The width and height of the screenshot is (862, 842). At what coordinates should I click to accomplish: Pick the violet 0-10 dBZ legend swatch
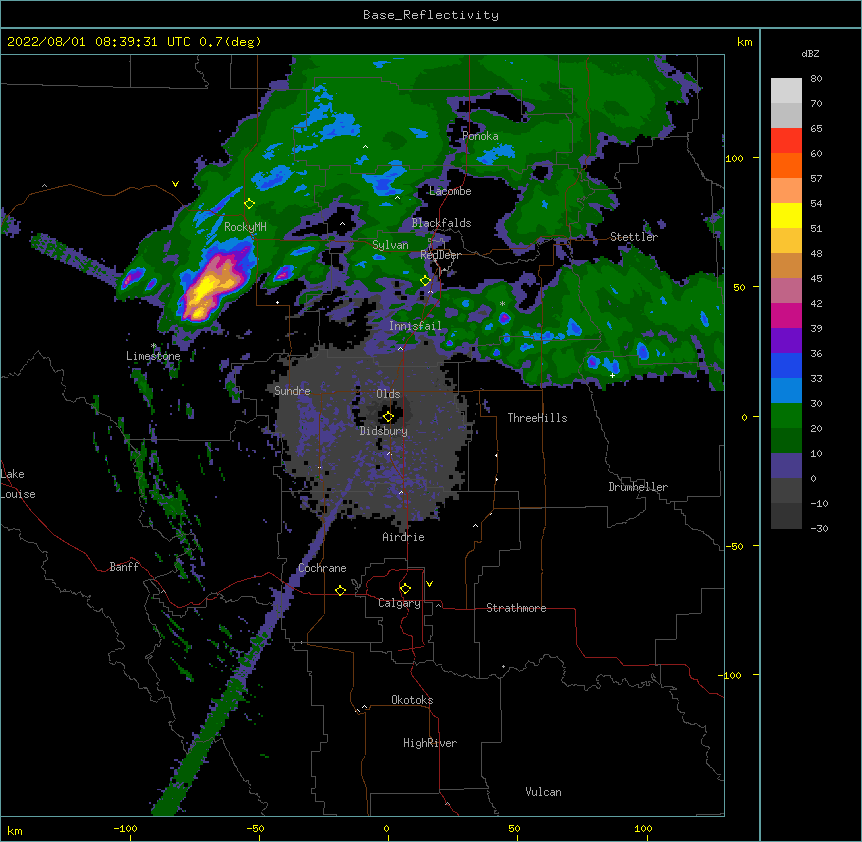(x=786, y=466)
